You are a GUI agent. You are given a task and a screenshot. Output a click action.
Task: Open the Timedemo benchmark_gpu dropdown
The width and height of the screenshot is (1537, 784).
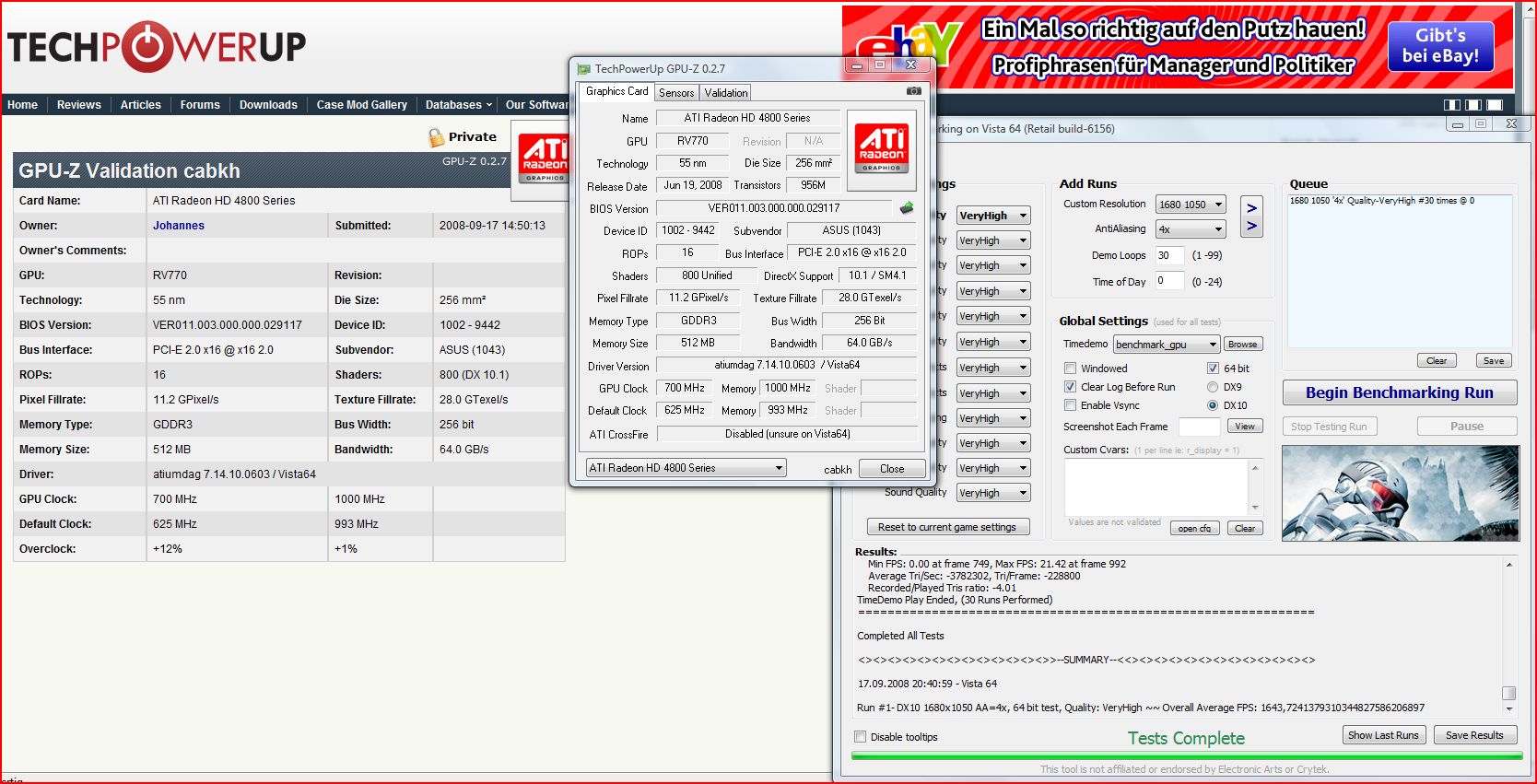pyautogui.click(x=1167, y=345)
